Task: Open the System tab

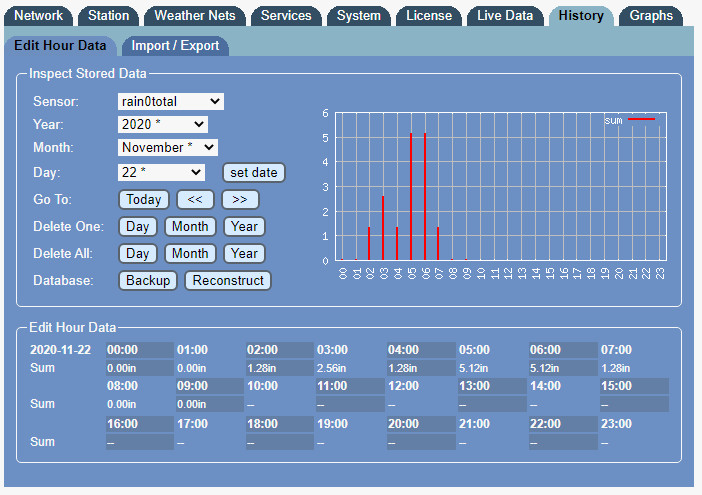Action: (x=359, y=16)
